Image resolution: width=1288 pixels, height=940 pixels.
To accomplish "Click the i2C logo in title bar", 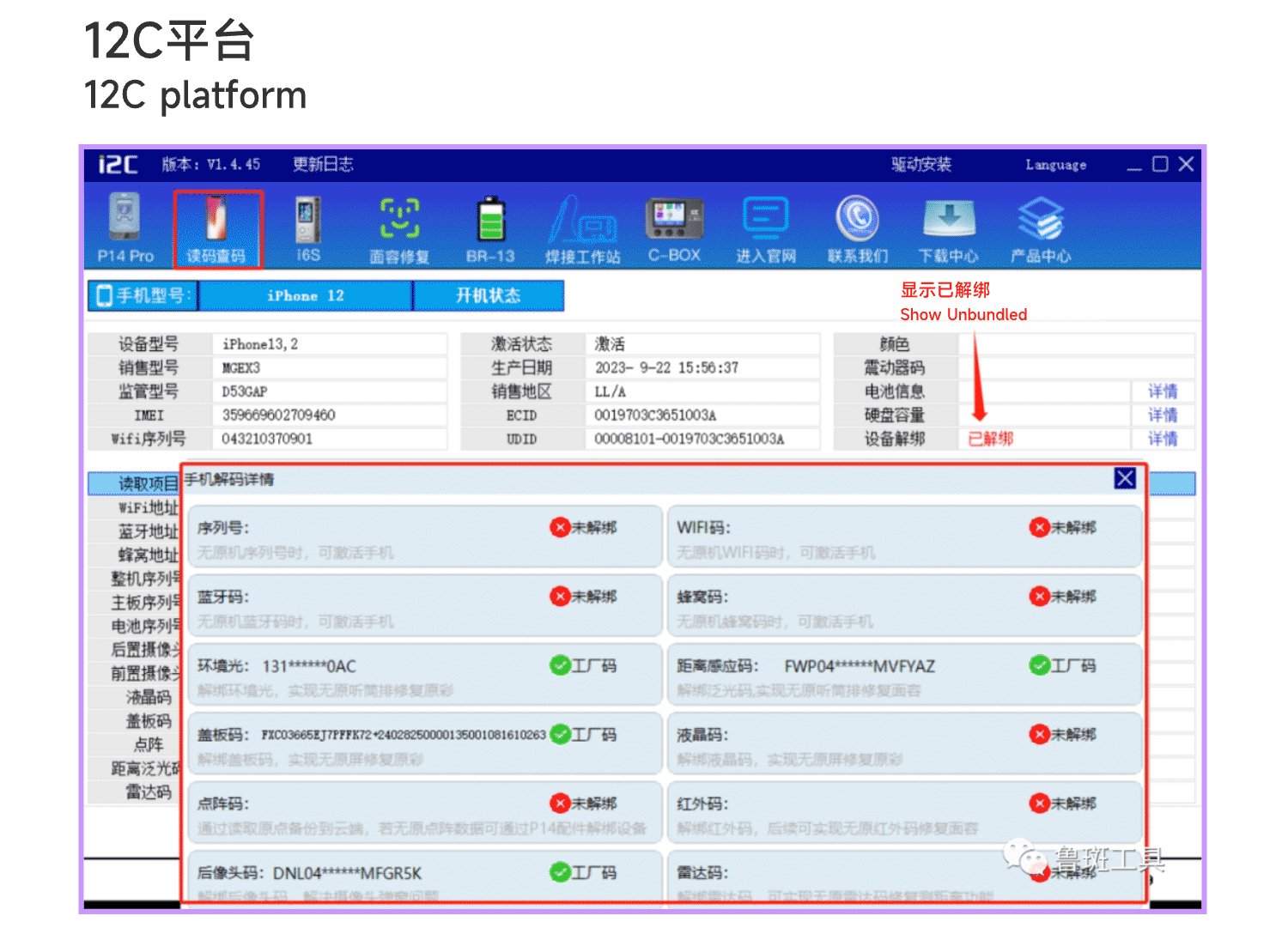I will (118, 164).
